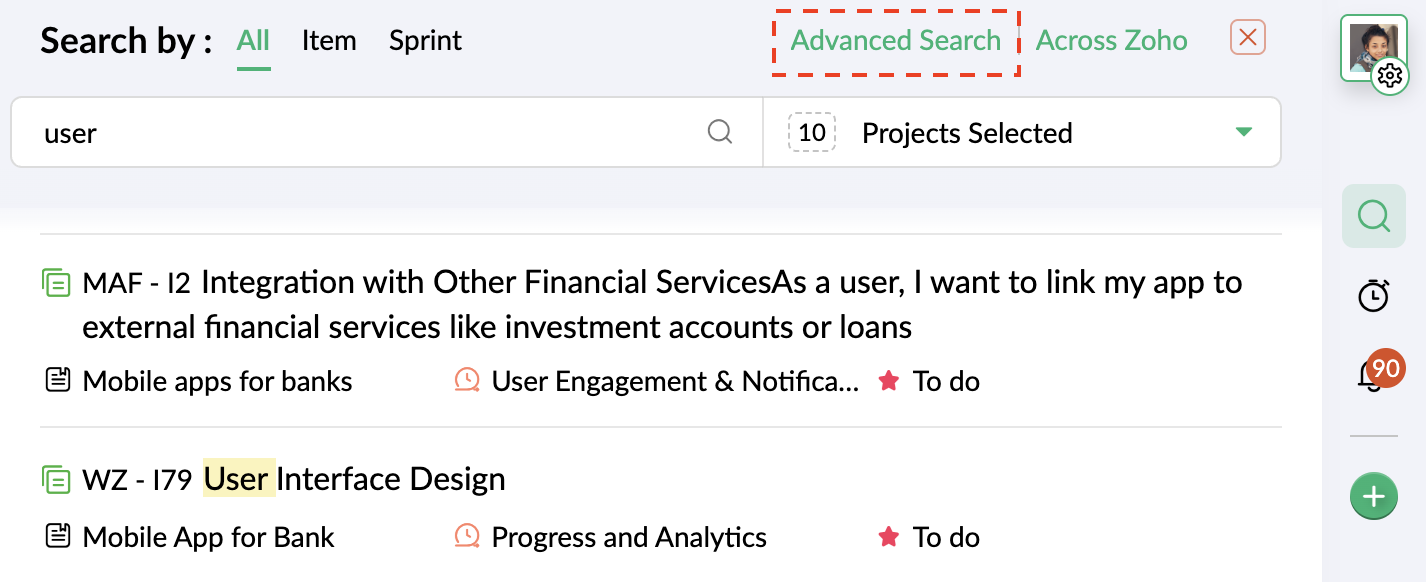
Task: Click the sprint icon beside Progress and Analytics
Action: (466, 537)
